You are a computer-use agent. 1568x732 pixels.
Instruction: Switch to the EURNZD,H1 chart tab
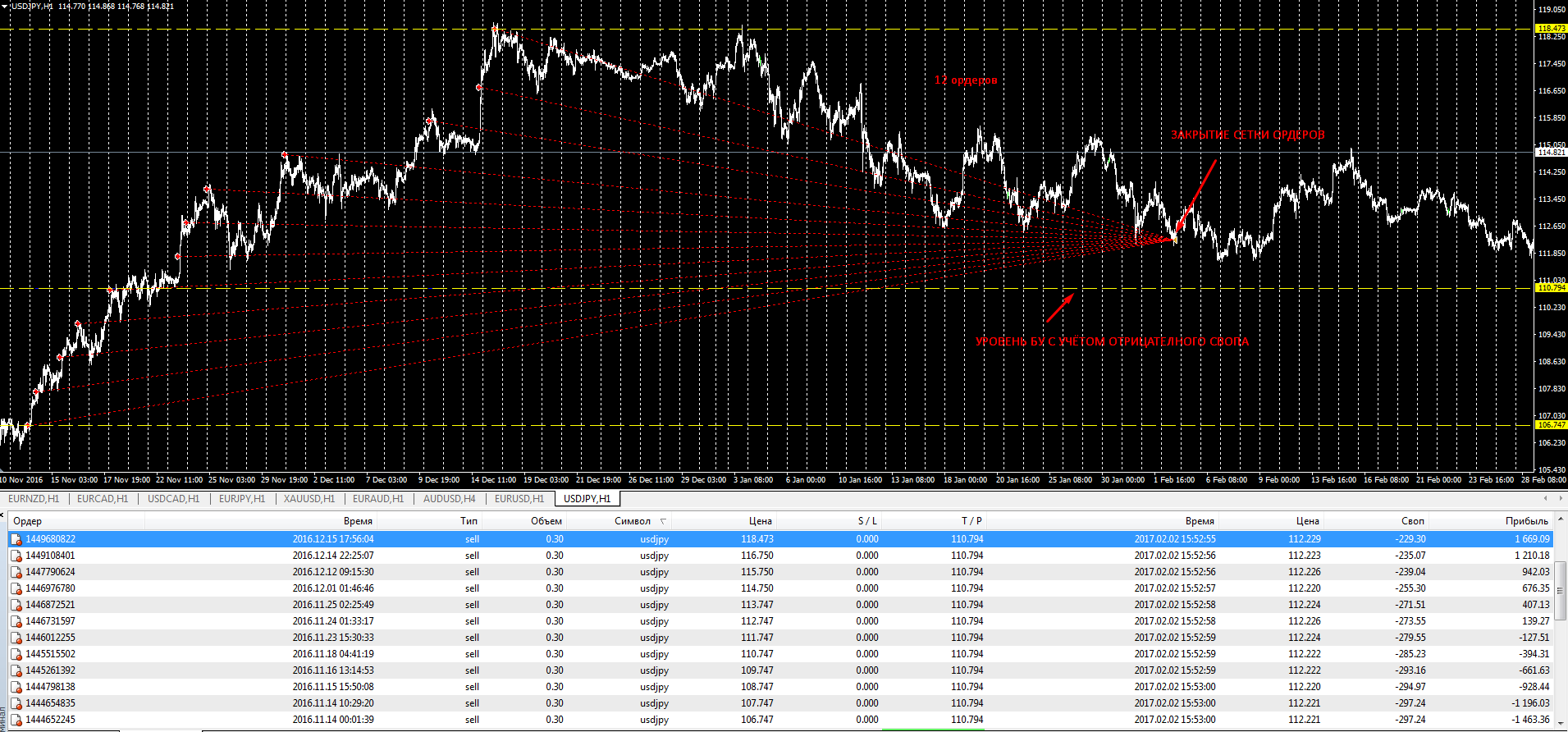coord(34,498)
